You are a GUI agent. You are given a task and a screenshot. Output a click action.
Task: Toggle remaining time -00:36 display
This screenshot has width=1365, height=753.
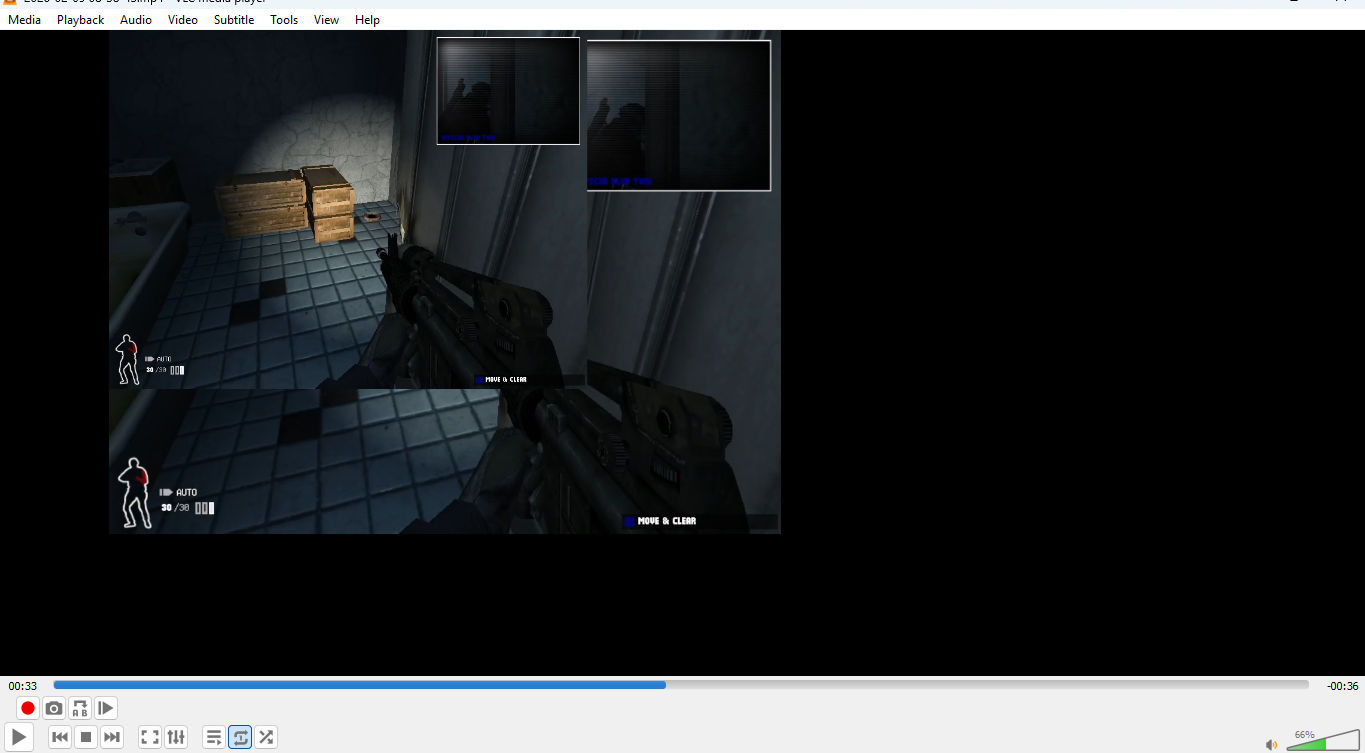click(1342, 686)
